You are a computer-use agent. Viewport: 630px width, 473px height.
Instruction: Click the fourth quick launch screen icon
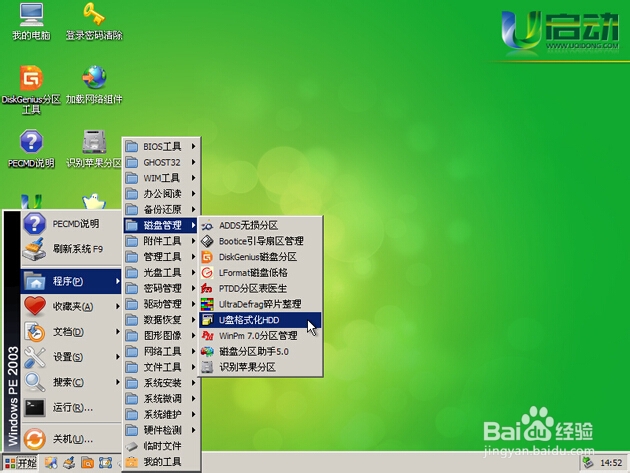(105, 463)
